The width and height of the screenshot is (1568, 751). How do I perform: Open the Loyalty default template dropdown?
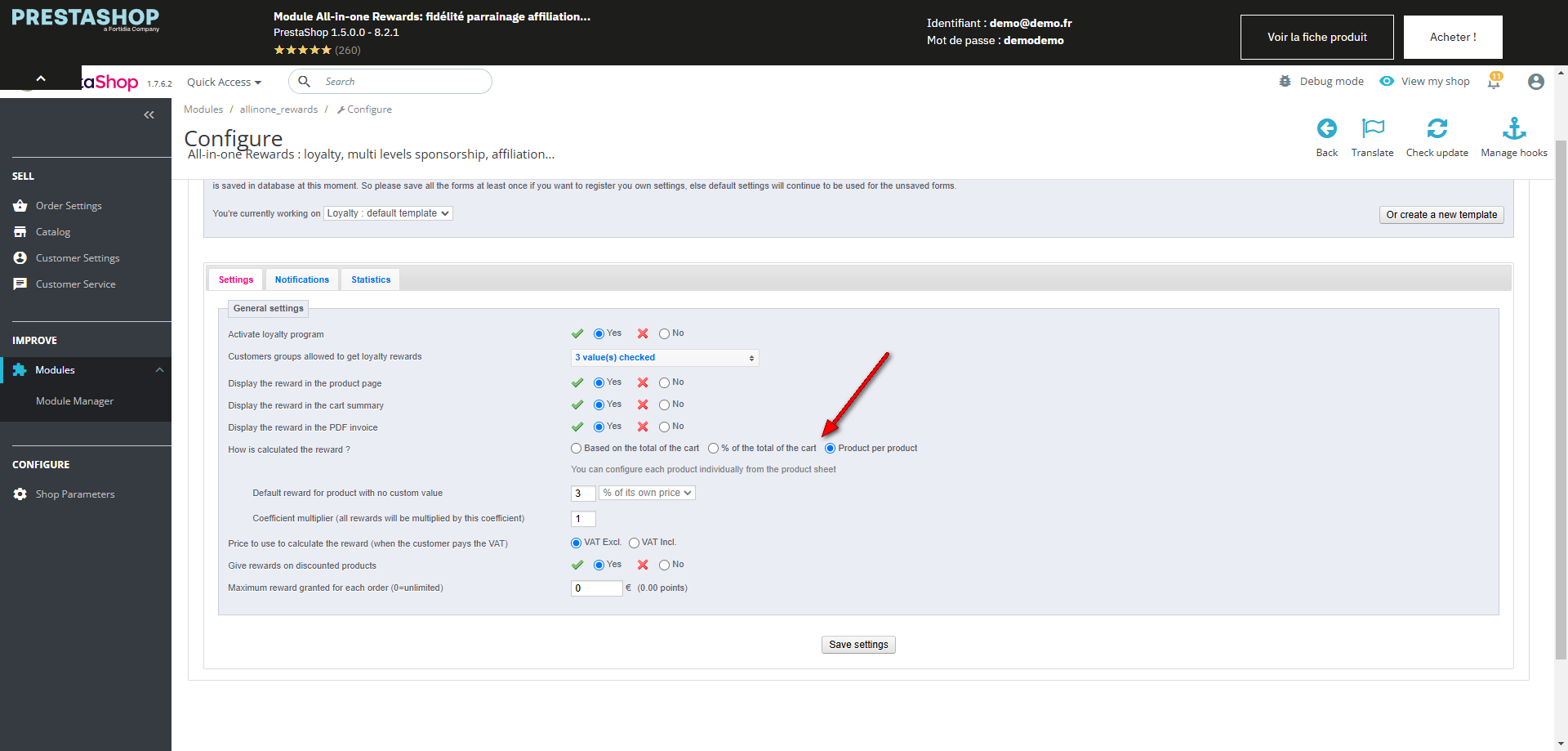point(388,213)
